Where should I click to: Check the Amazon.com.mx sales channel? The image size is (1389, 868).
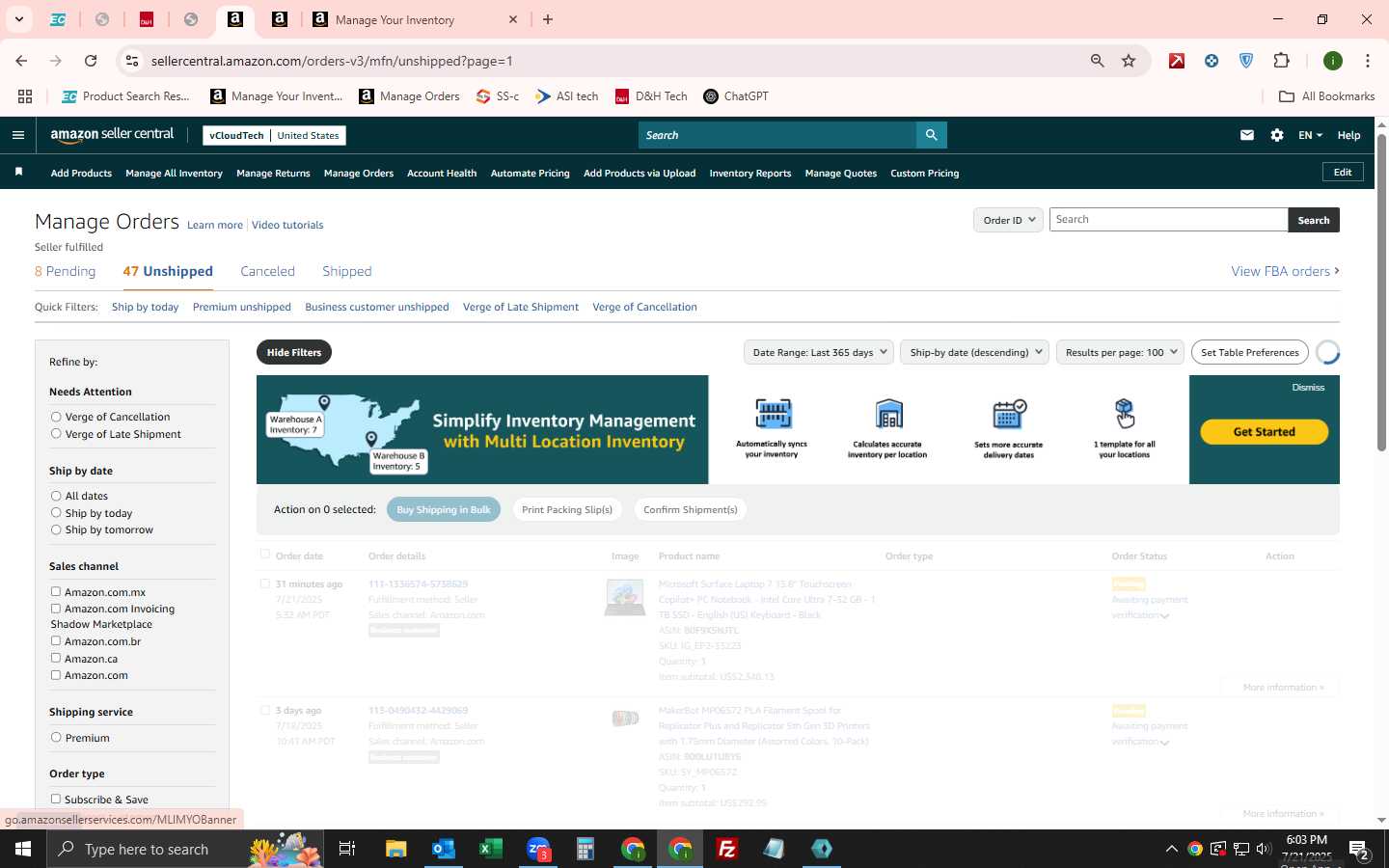[56, 591]
